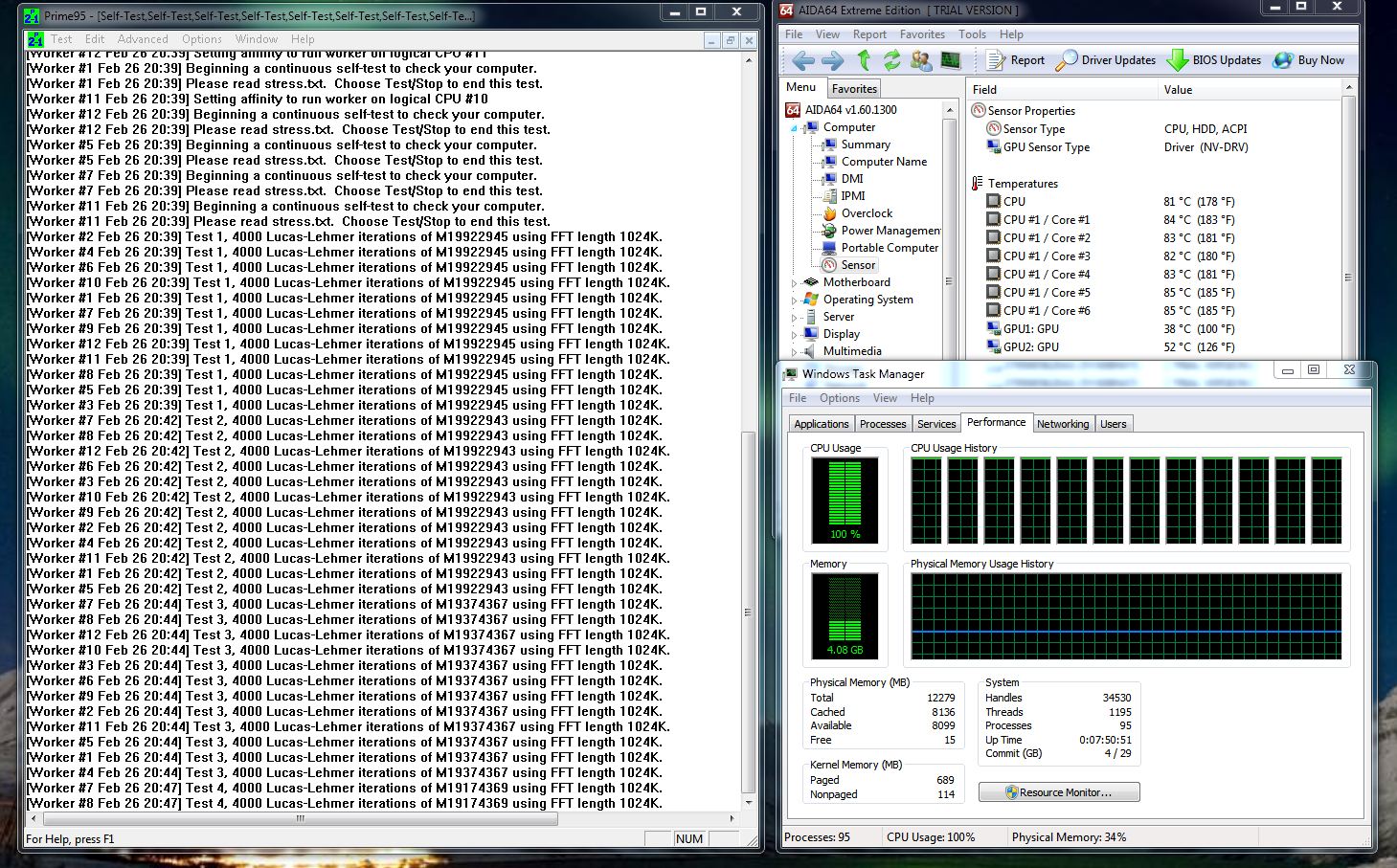
Task: Click the Prime95 inner document icon in the menu bar
Action: pyautogui.click(x=35, y=39)
